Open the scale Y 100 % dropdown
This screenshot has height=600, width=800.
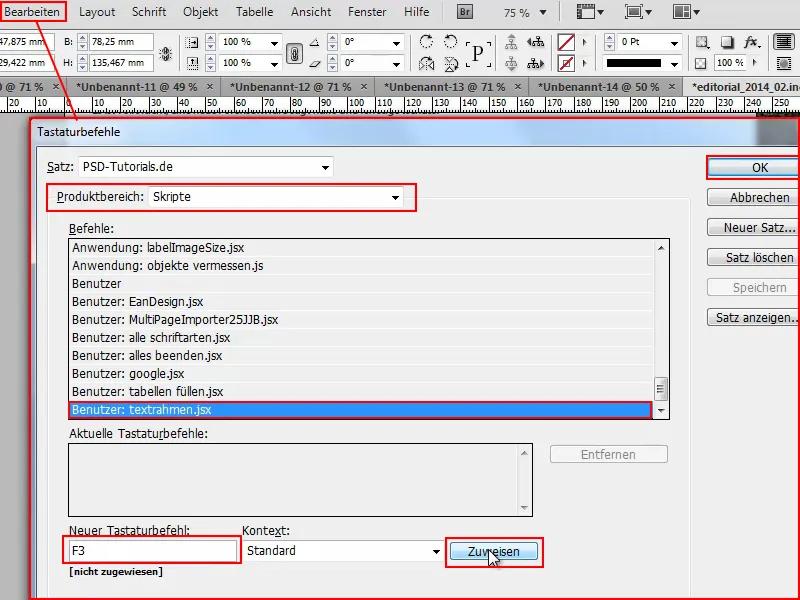pos(274,64)
